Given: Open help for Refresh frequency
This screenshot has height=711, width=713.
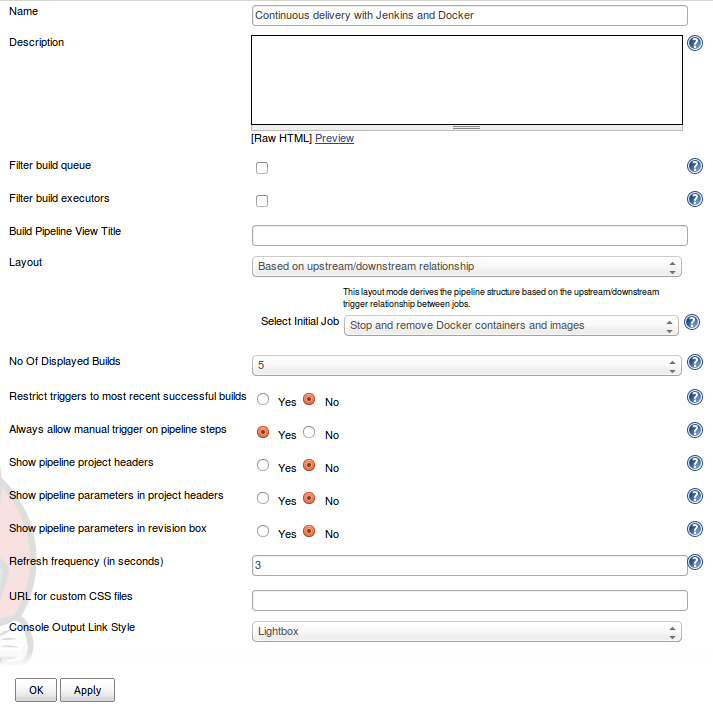Looking at the screenshot, I should coord(695,562).
